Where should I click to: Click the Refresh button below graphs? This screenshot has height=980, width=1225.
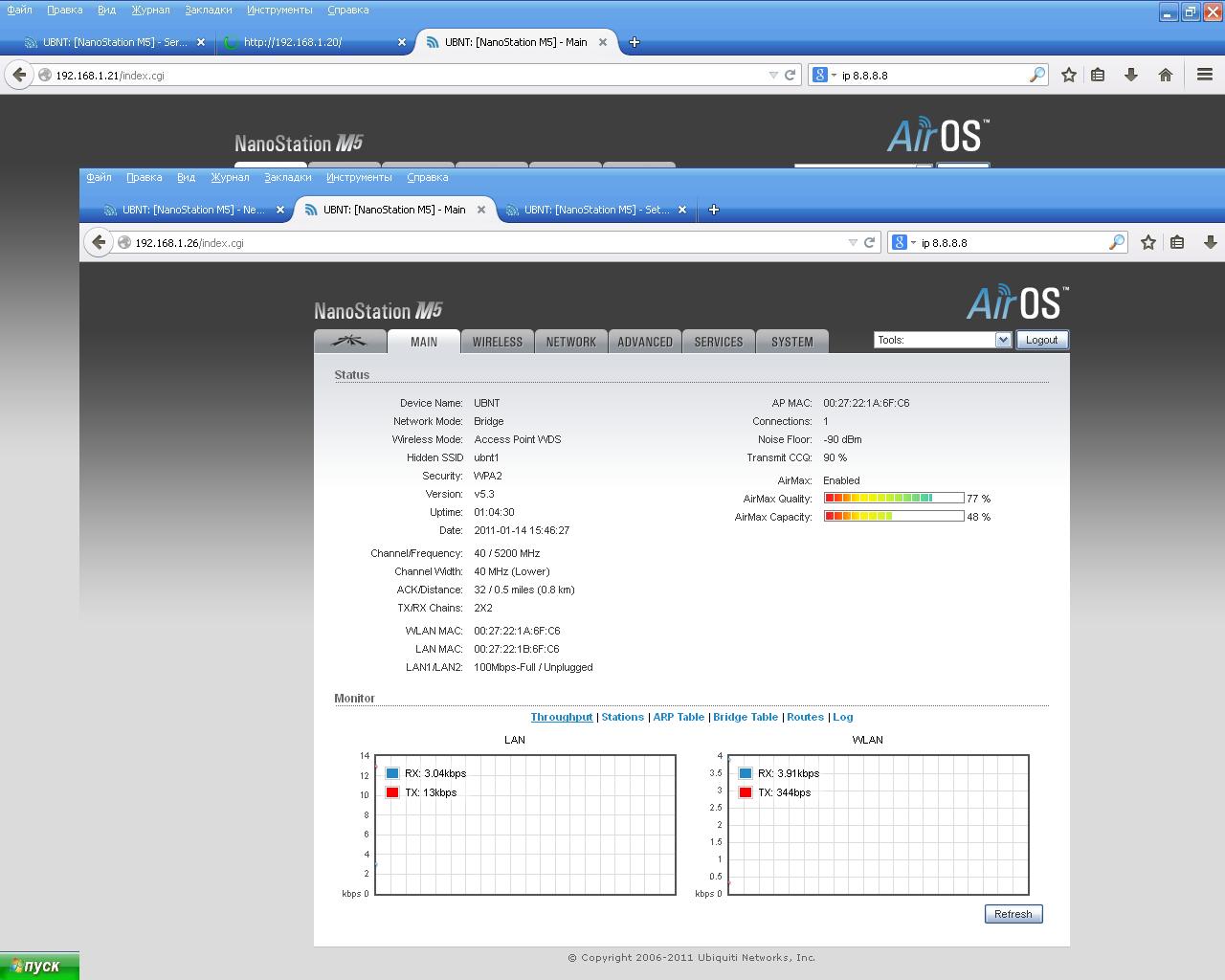coord(1013,914)
